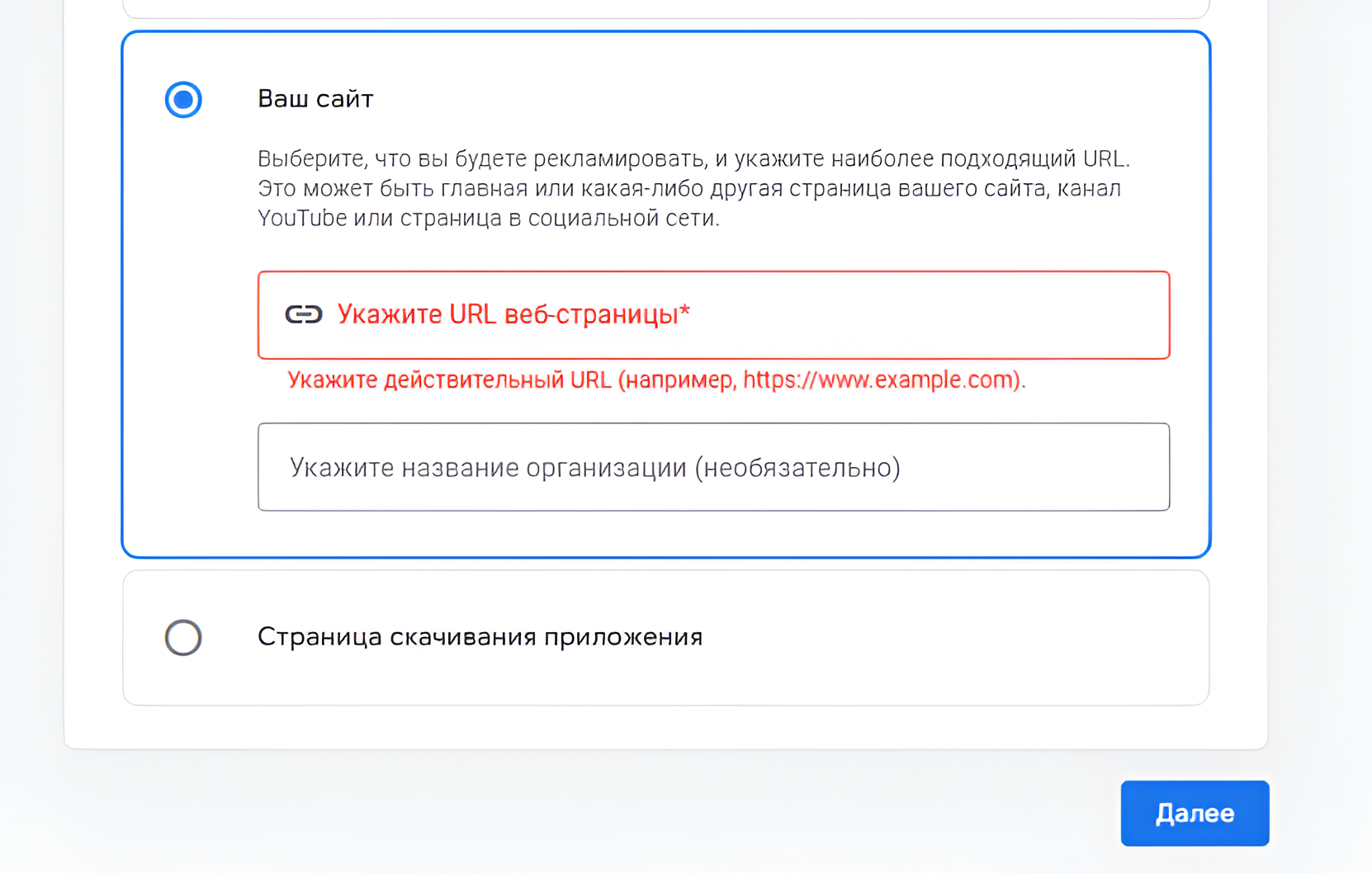Screen dimensions: 1372x873
Task: Click the "Страница скачивания приложения" label text
Action: (480, 637)
